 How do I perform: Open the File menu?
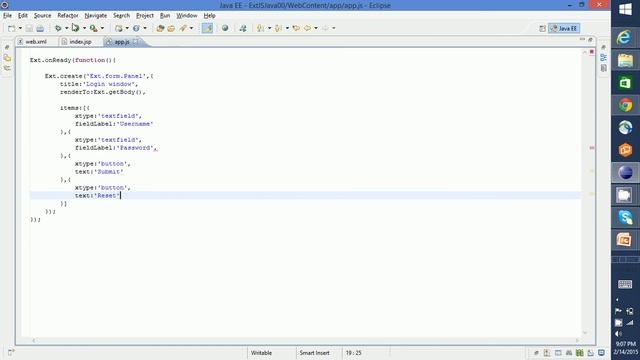tap(7, 16)
